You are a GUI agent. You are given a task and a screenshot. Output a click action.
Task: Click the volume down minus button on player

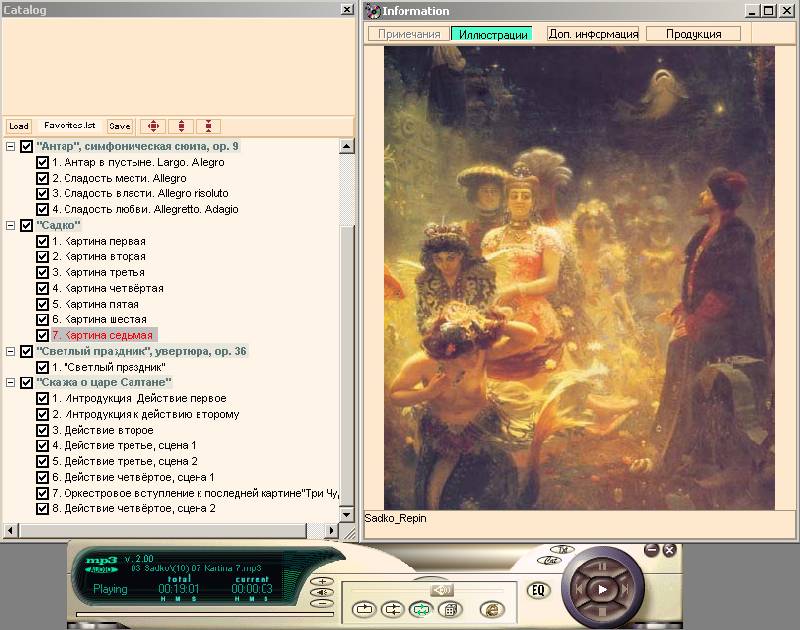click(x=322, y=603)
